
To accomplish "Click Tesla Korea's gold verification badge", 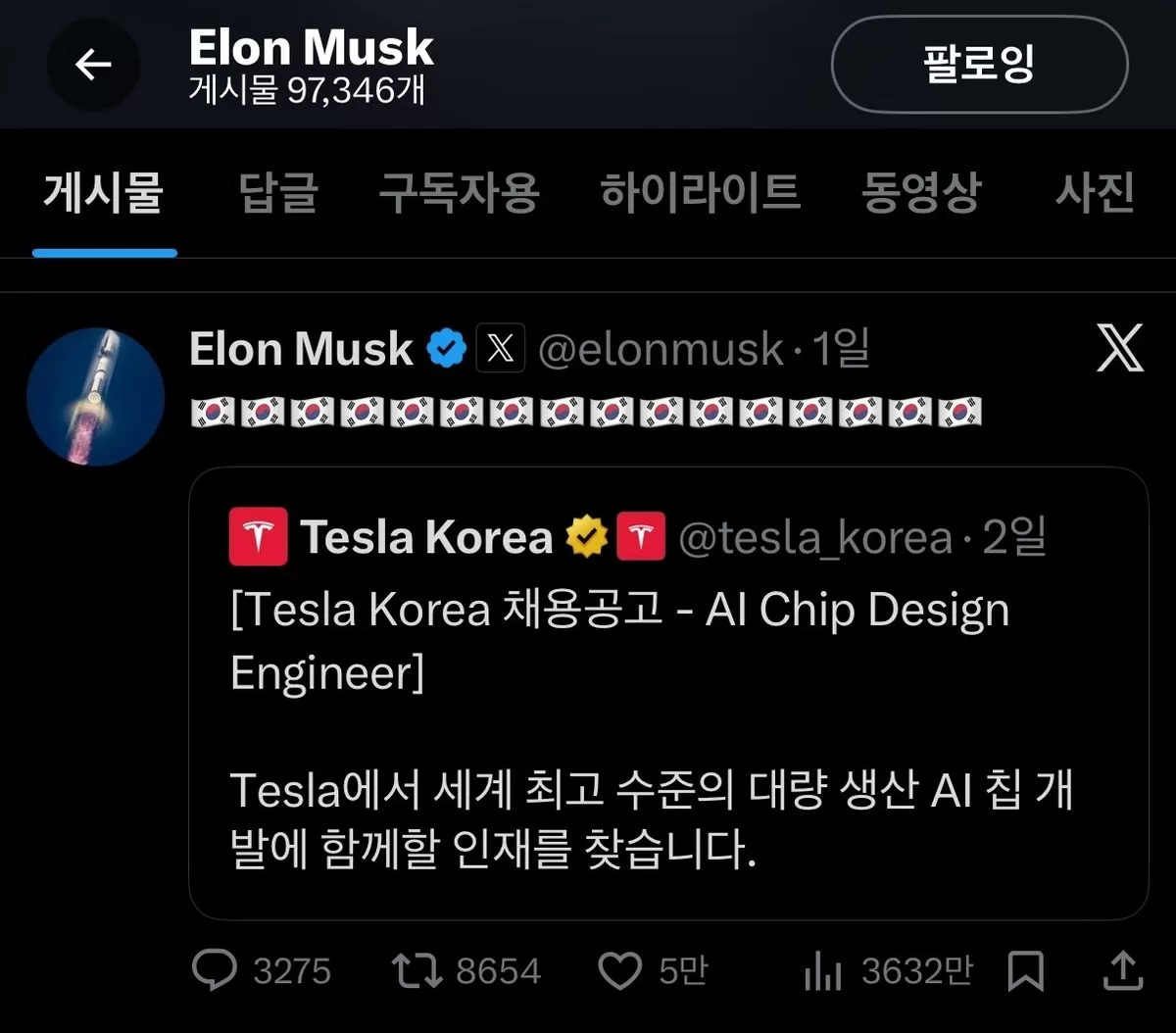I will (586, 536).
